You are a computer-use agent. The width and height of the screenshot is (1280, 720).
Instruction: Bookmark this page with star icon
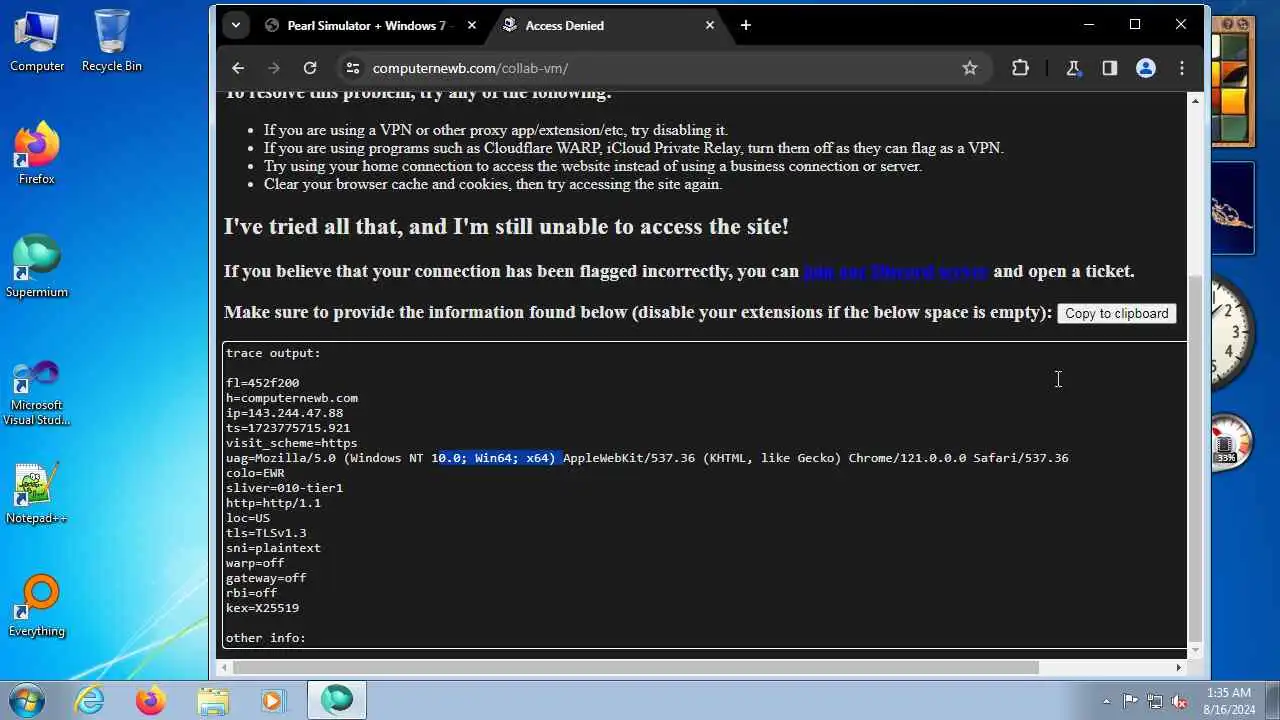(x=969, y=68)
